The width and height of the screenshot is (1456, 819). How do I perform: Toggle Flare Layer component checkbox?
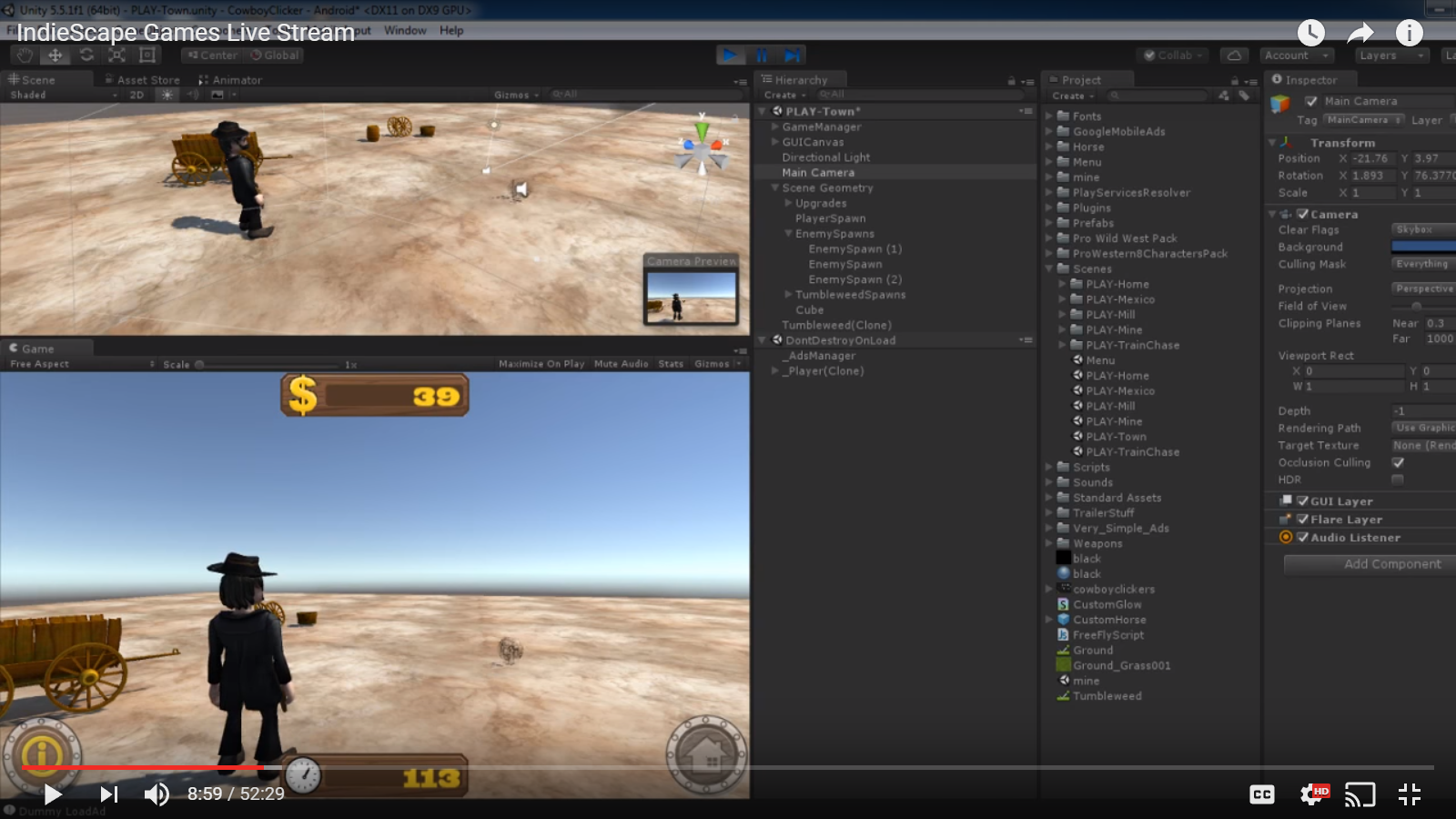[1303, 519]
